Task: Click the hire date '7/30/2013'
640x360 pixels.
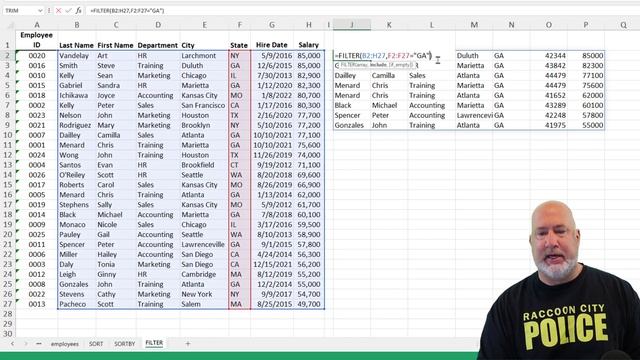Action: click(272, 76)
